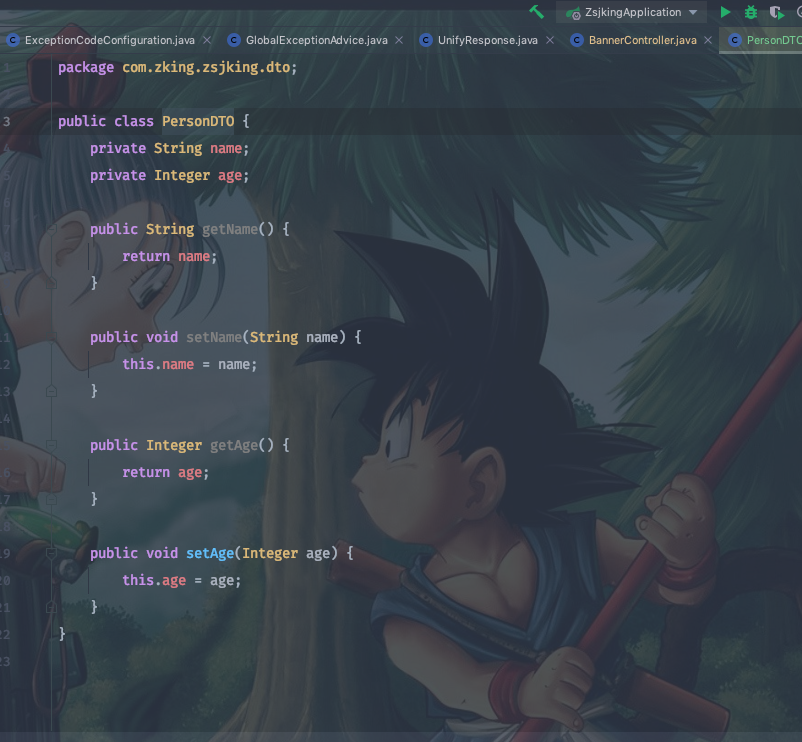Collapse the setAge method fold marker
The height and width of the screenshot is (742, 802).
tap(51, 553)
